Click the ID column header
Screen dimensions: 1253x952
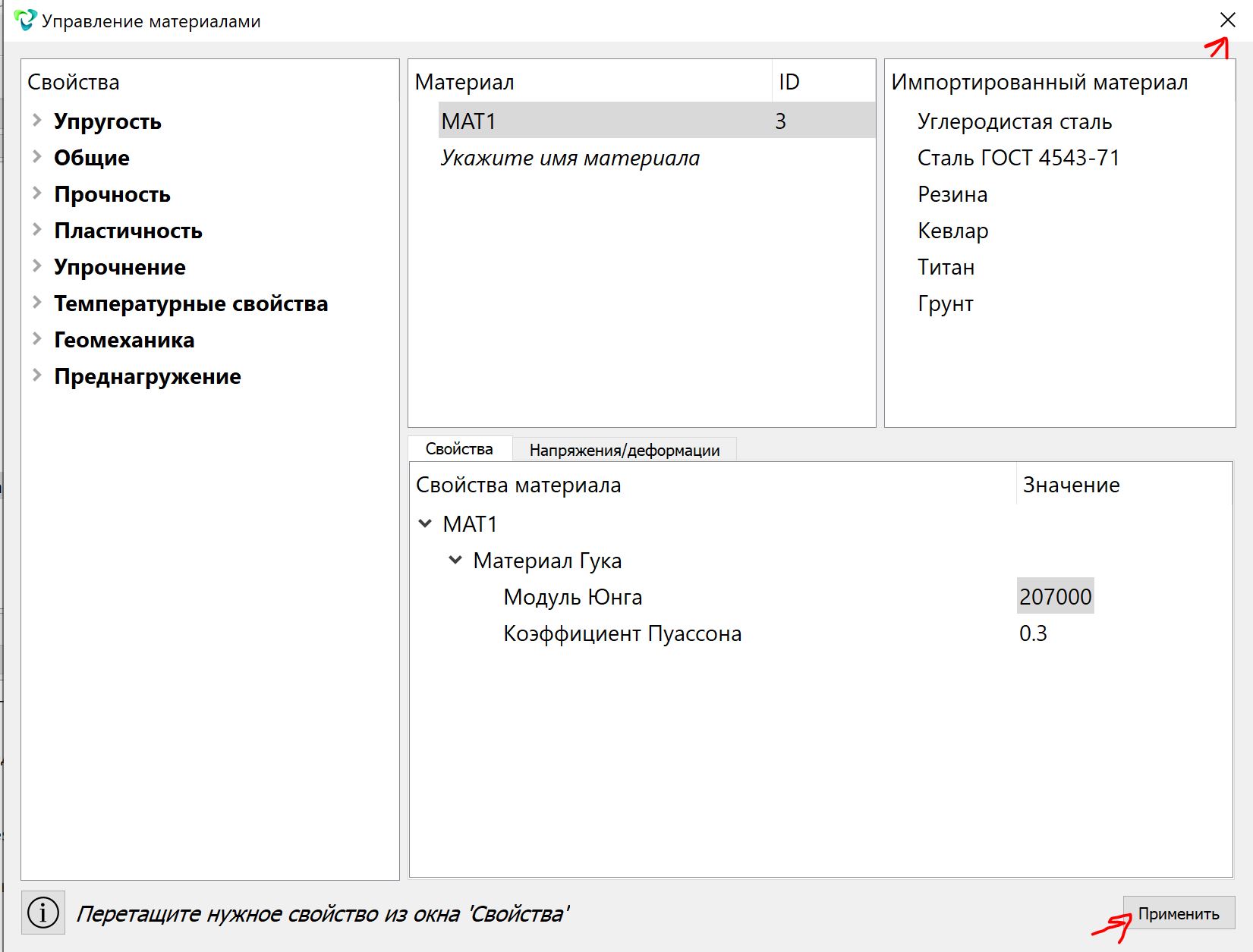click(823, 81)
